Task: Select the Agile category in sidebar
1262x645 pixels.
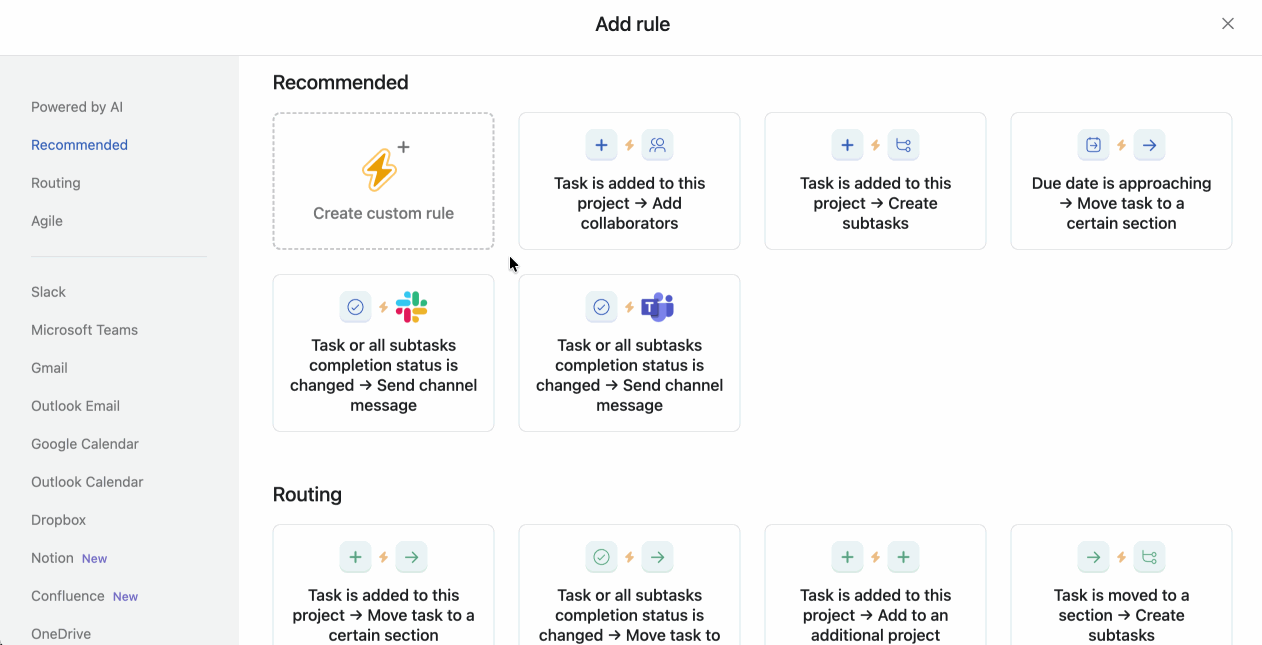Action: point(47,221)
